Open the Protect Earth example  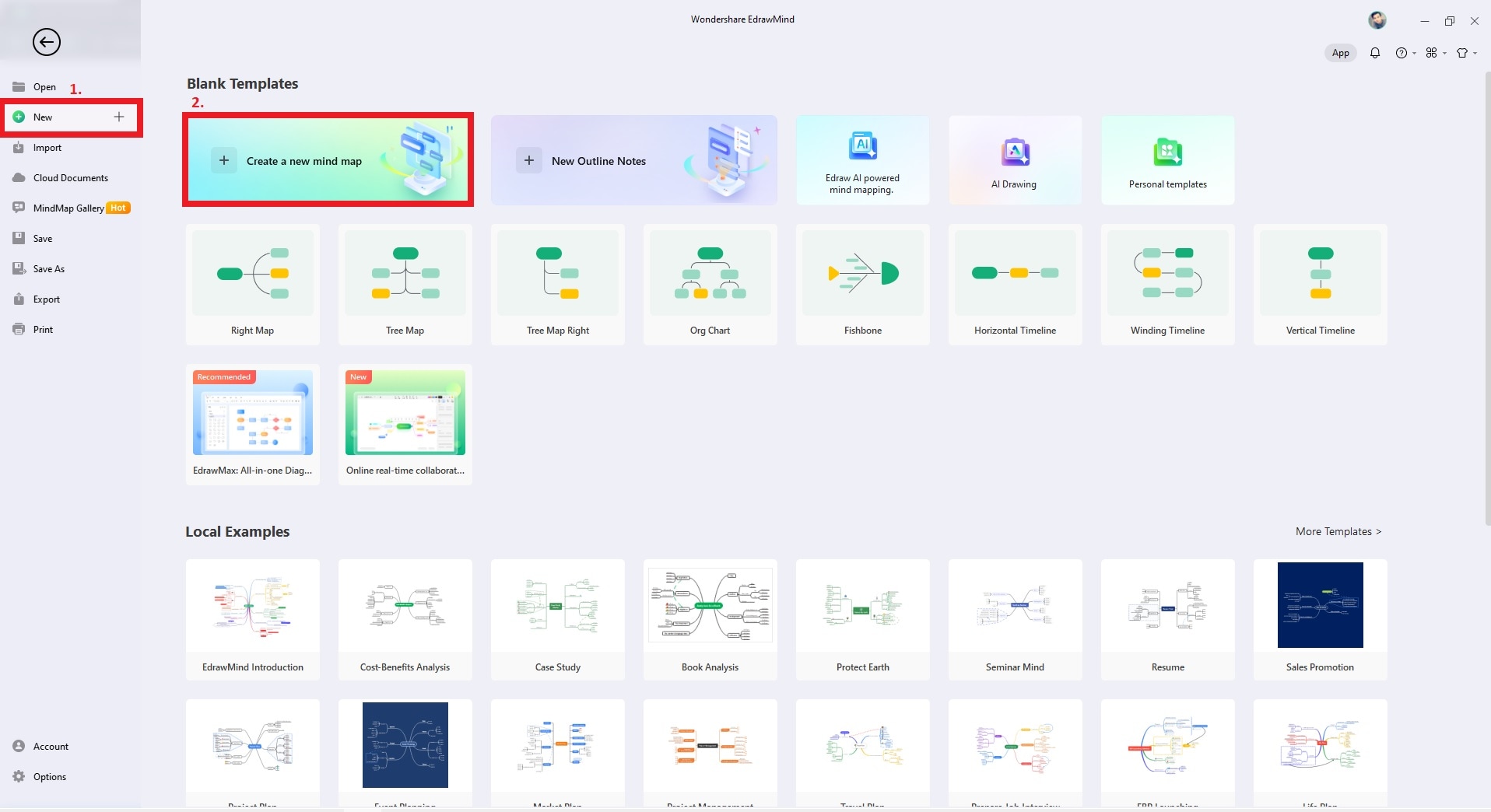pos(862,620)
